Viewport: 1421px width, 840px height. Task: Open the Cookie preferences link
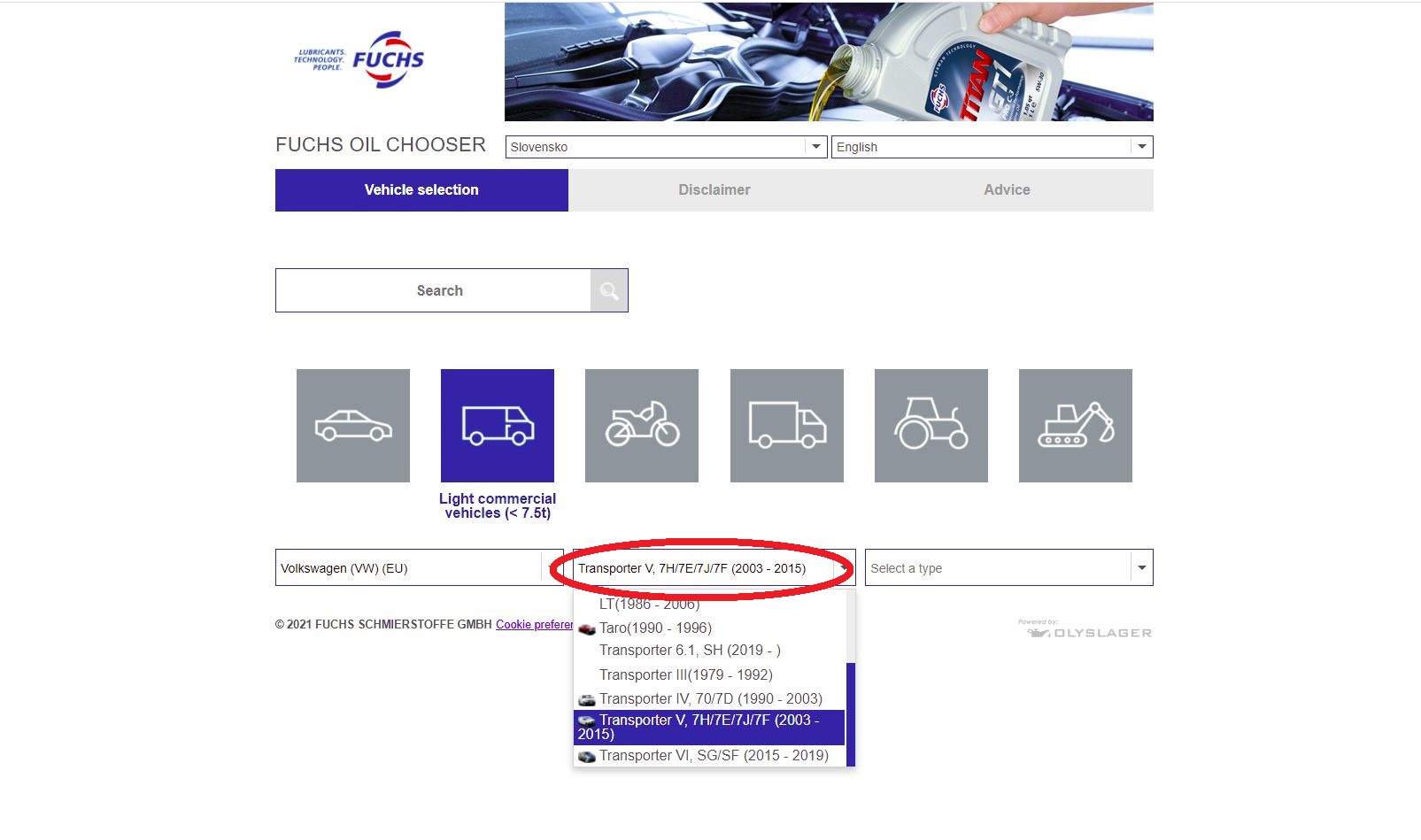tap(535, 625)
